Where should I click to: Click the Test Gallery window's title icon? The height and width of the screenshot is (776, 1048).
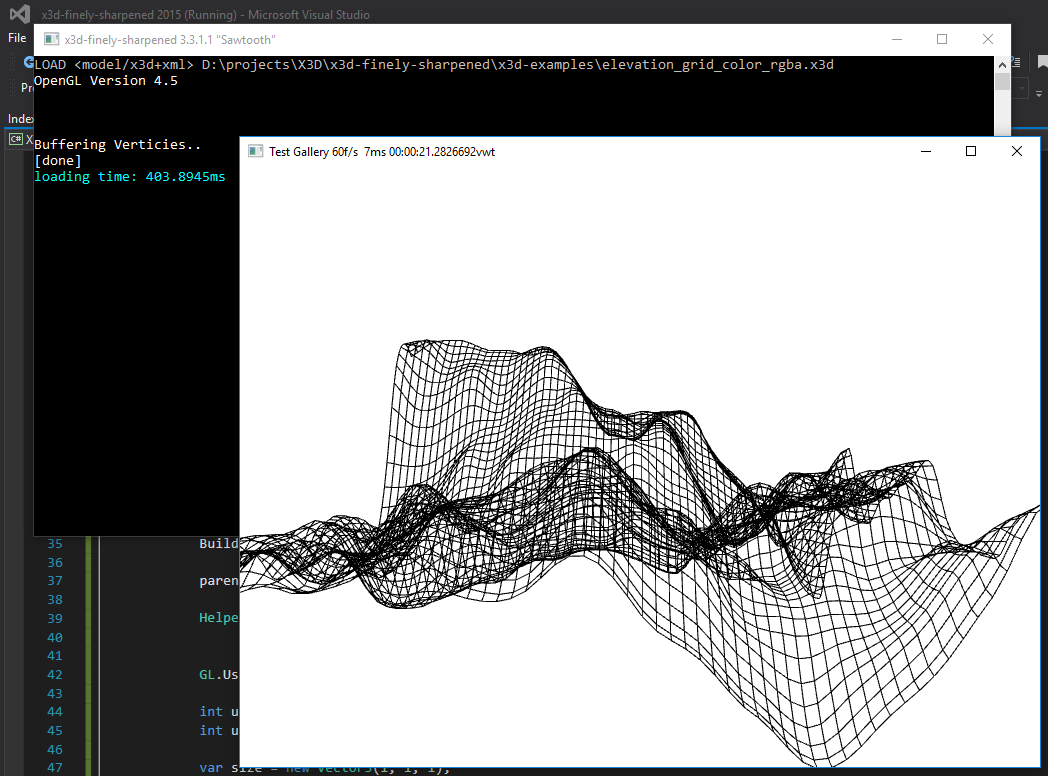click(x=255, y=151)
